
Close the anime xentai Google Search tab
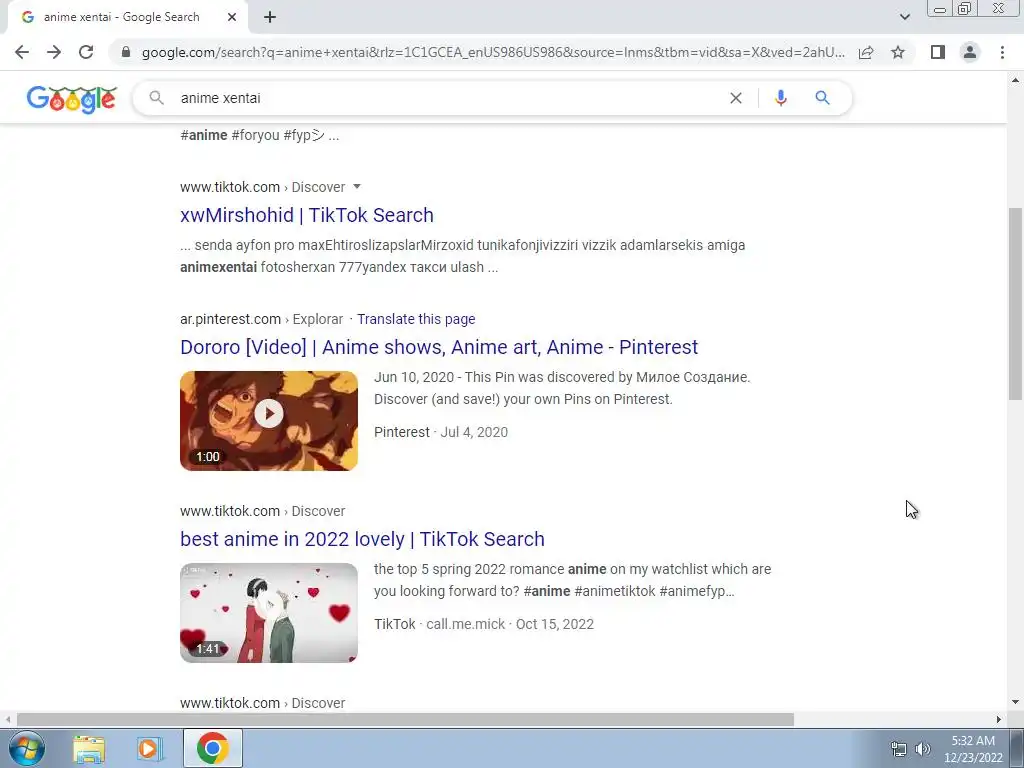(232, 17)
